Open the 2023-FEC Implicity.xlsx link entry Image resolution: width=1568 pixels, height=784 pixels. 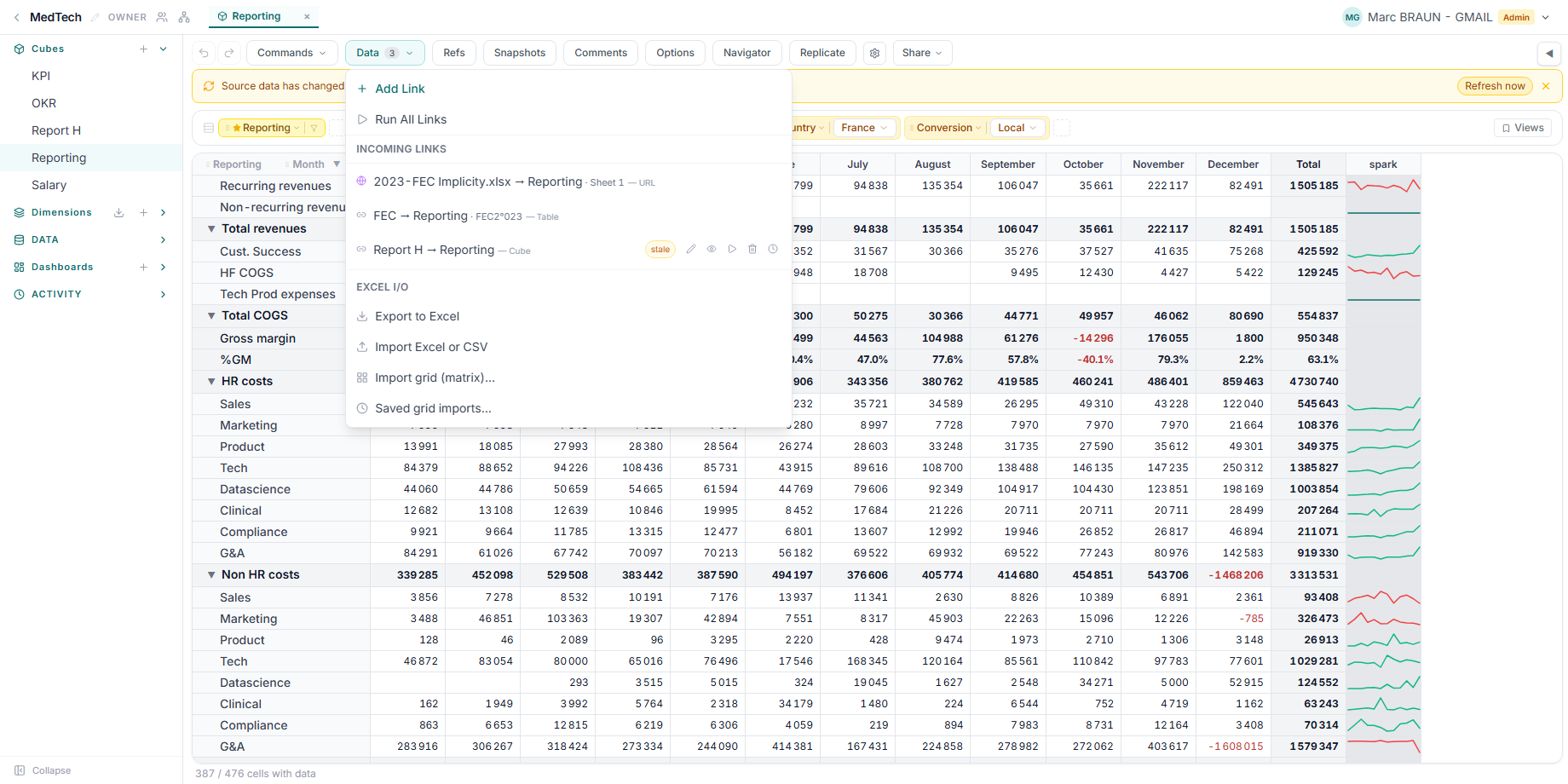tap(568, 182)
